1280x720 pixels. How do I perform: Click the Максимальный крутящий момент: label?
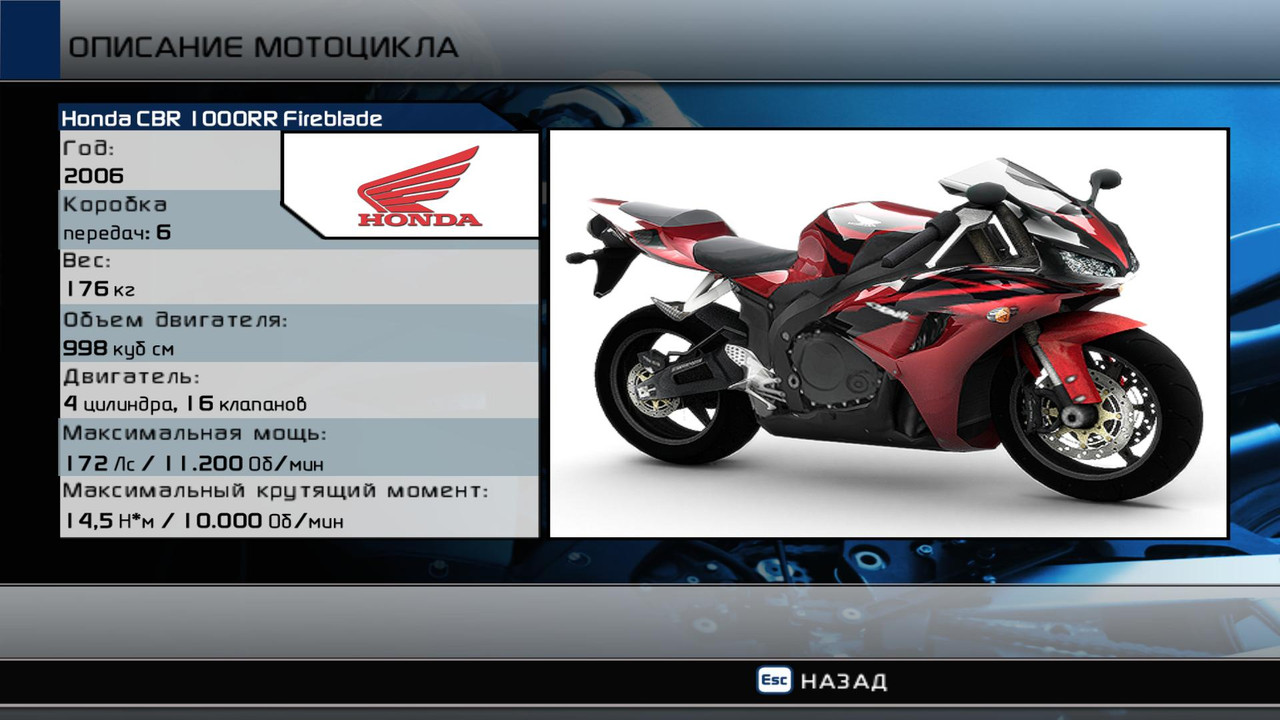point(275,491)
